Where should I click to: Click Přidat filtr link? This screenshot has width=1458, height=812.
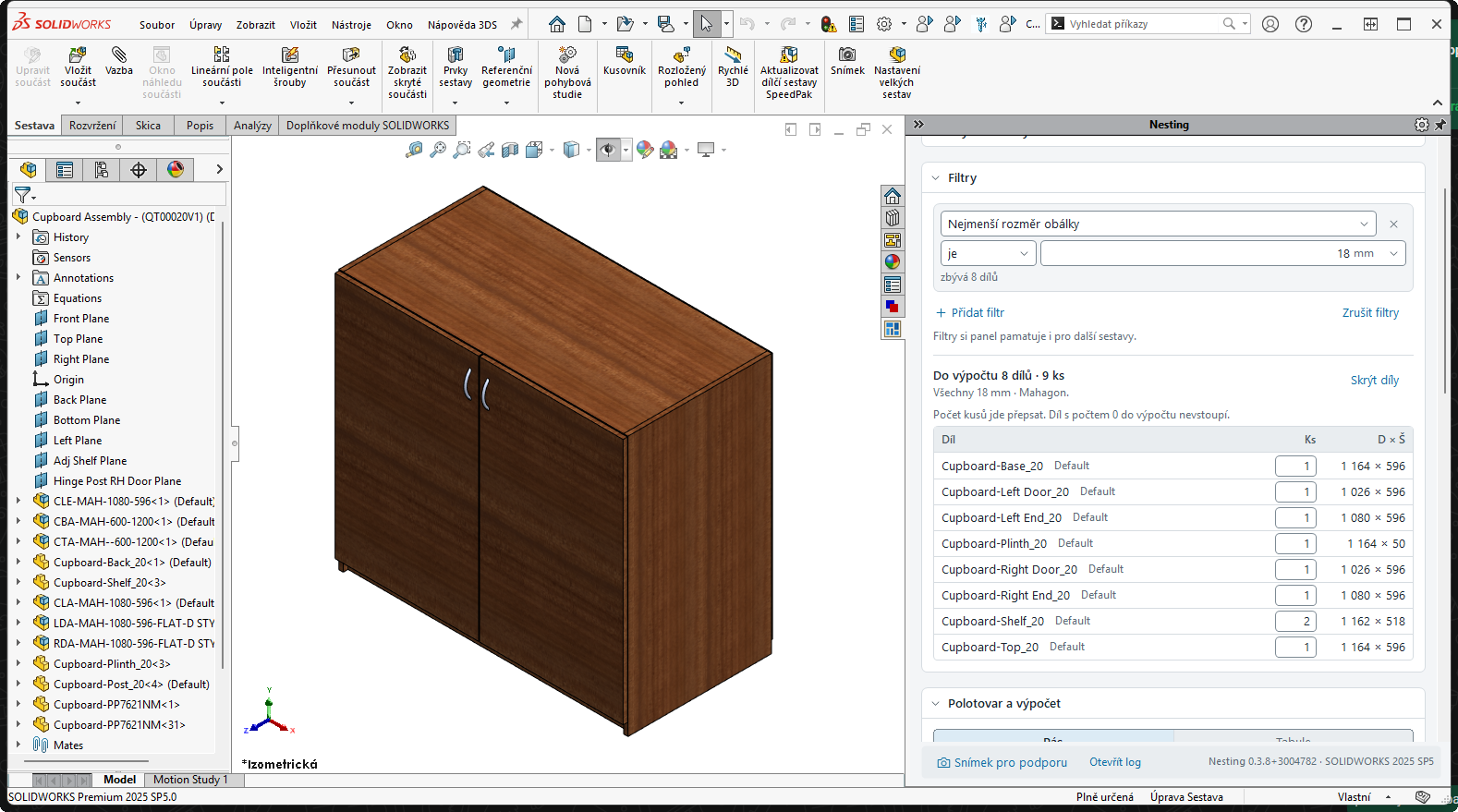pos(970,313)
